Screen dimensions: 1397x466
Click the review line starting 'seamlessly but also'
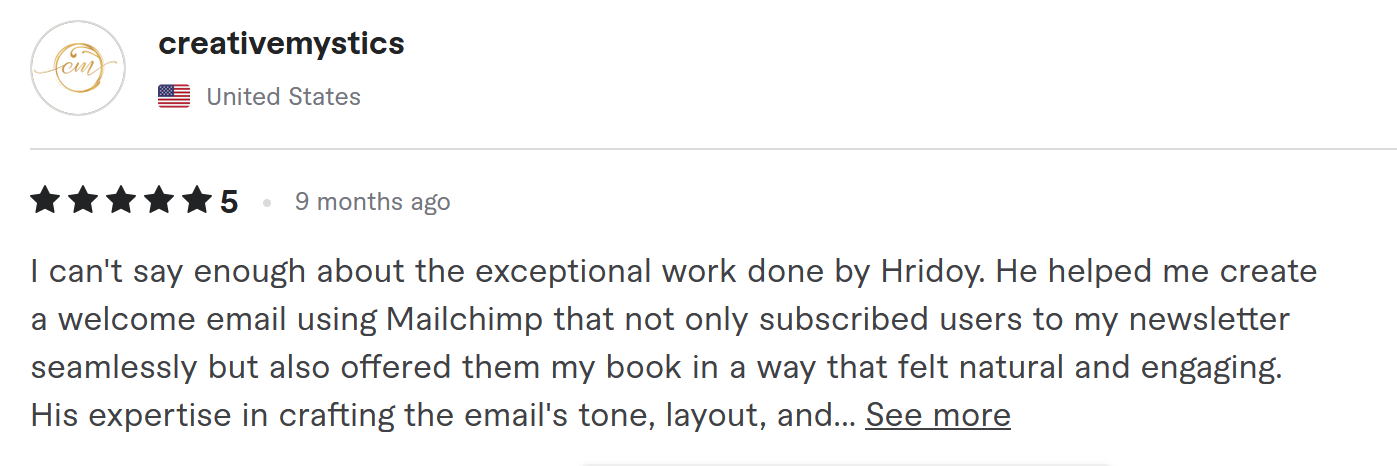pyautogui.click(x=657, y=368)
